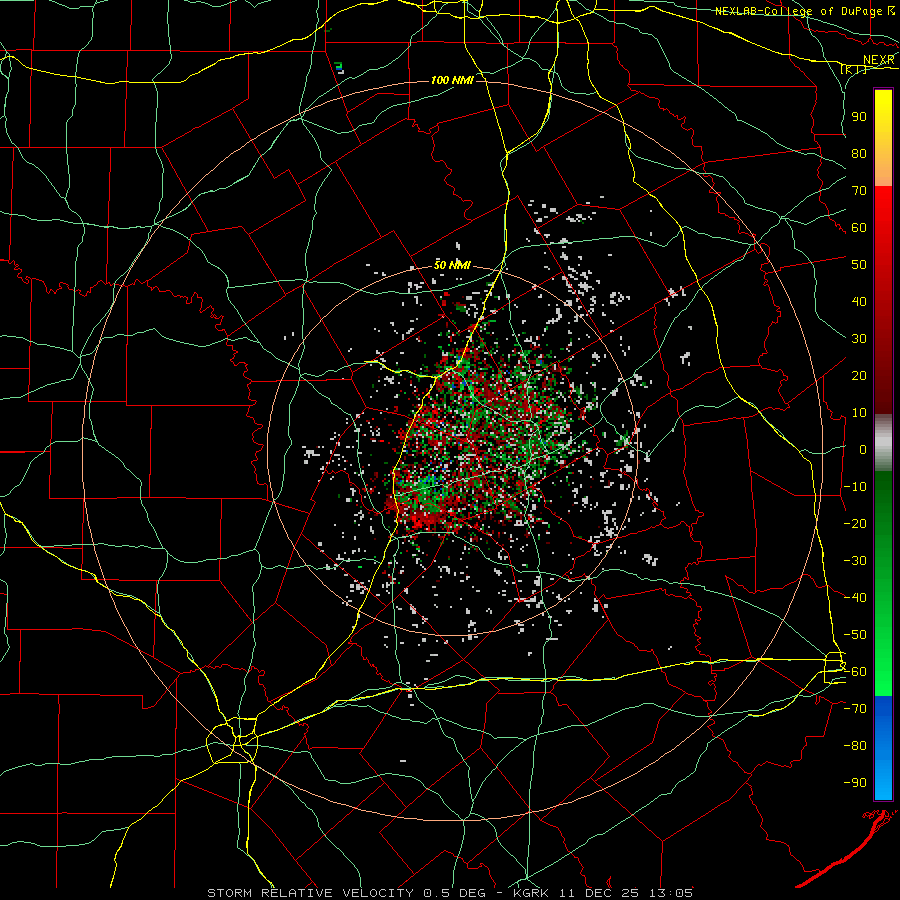Click the -40 scale value
900x900 pixels.
tap(855, 598)
